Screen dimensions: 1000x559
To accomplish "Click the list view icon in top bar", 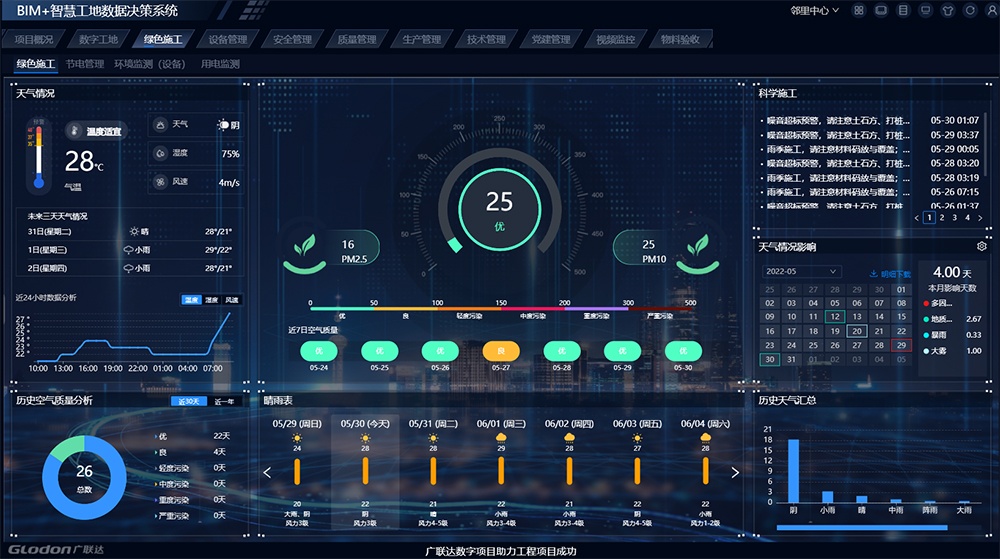I will [x=903, y=10].
